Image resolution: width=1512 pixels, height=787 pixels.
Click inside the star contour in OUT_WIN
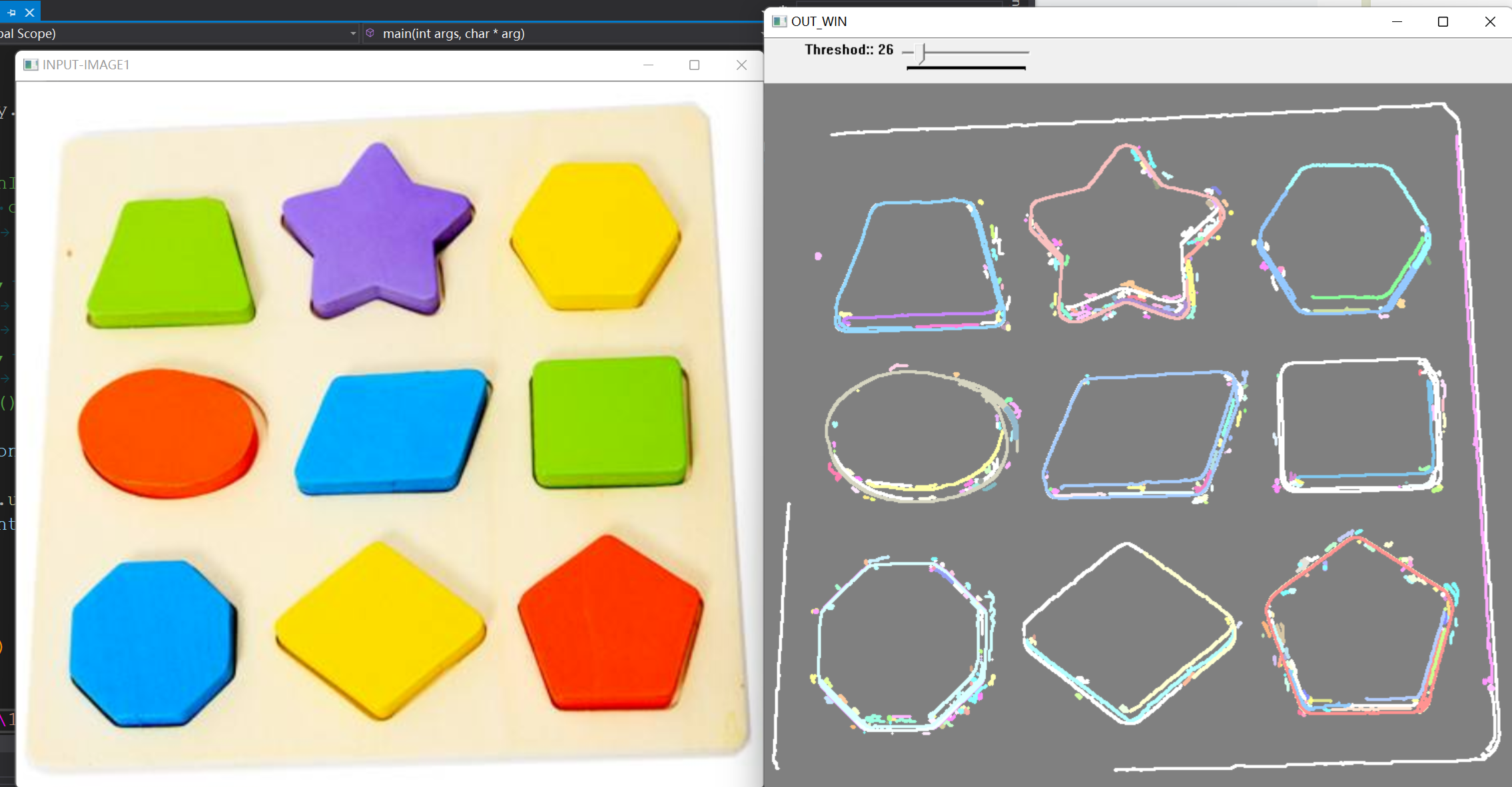coord(1126,233)
